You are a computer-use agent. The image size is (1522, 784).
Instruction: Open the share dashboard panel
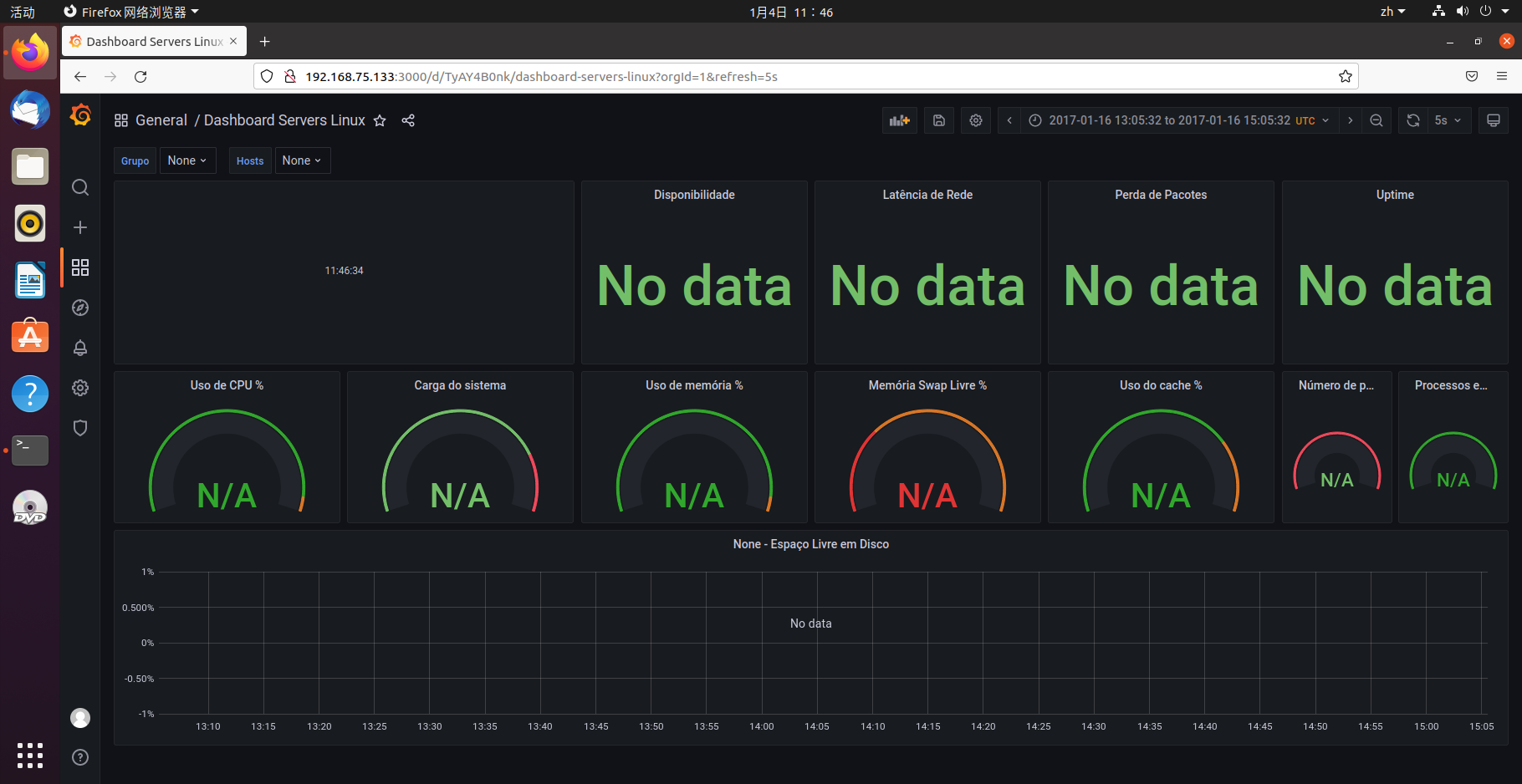coord(408,120)
